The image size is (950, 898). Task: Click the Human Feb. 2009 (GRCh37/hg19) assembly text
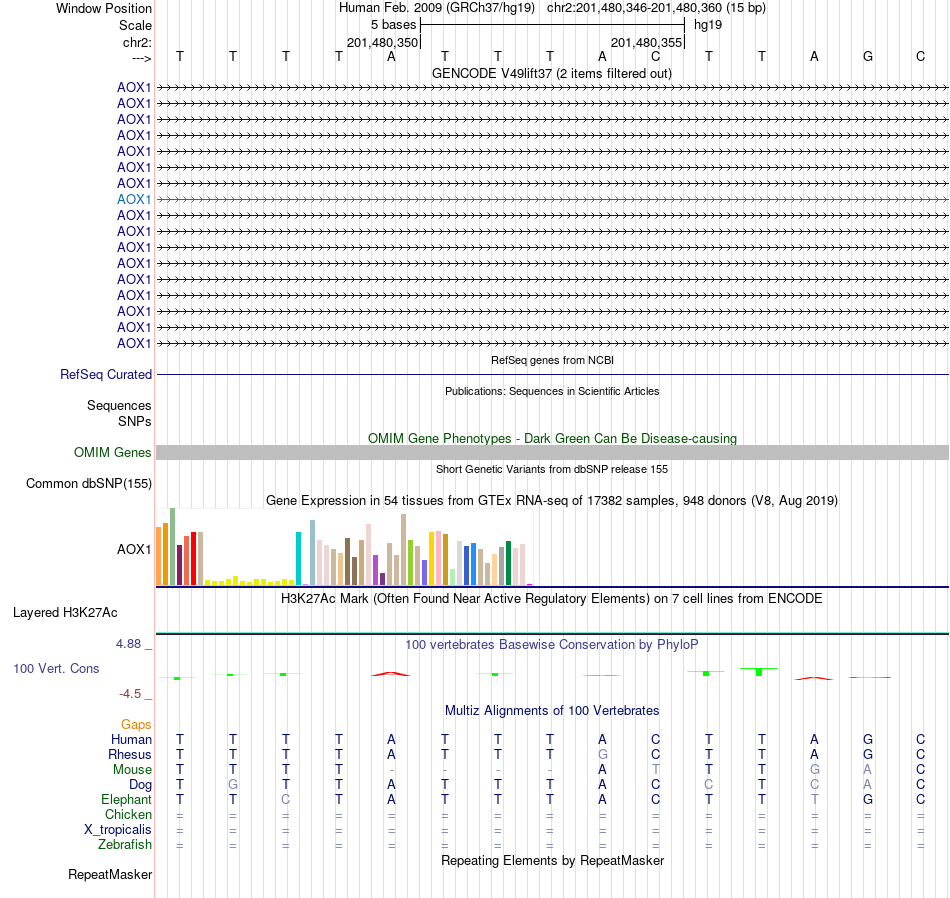click(437, 8)
